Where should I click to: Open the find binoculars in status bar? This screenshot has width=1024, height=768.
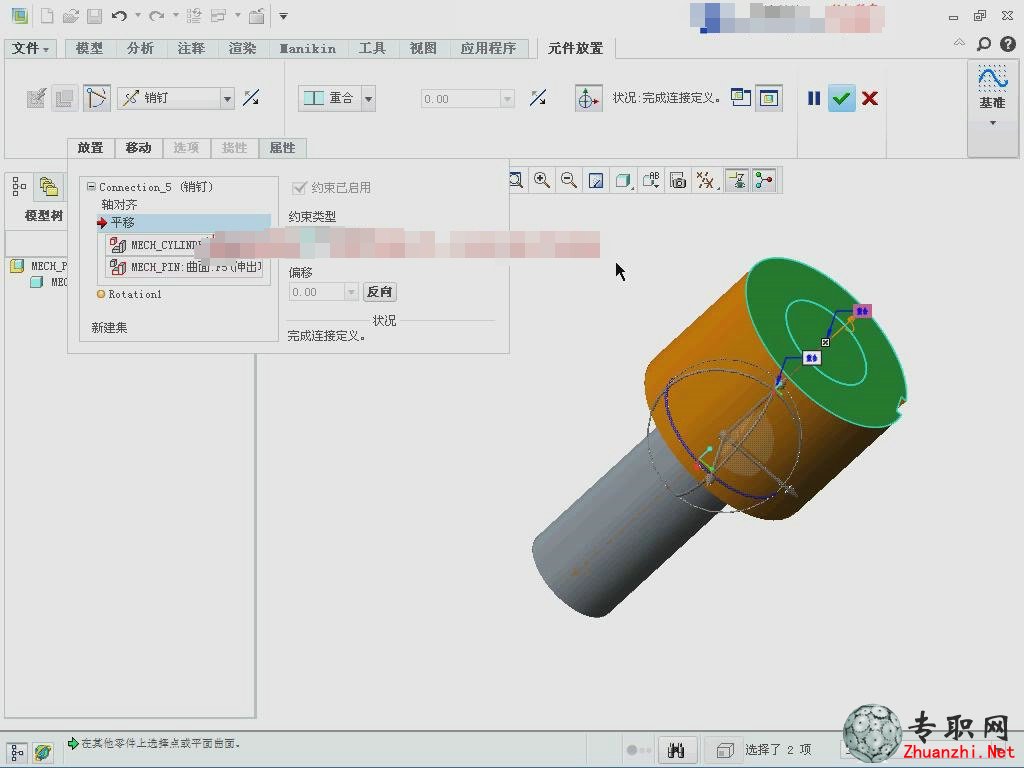677,750
